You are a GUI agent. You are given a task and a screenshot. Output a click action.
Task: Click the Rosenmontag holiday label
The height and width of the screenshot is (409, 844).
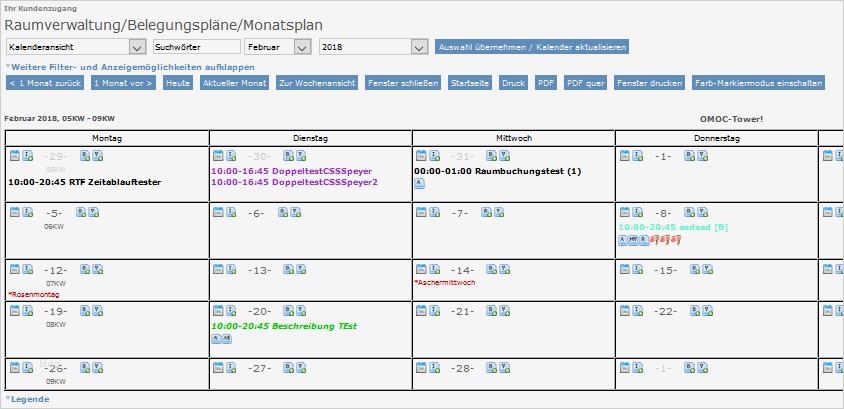click(34, 294)
